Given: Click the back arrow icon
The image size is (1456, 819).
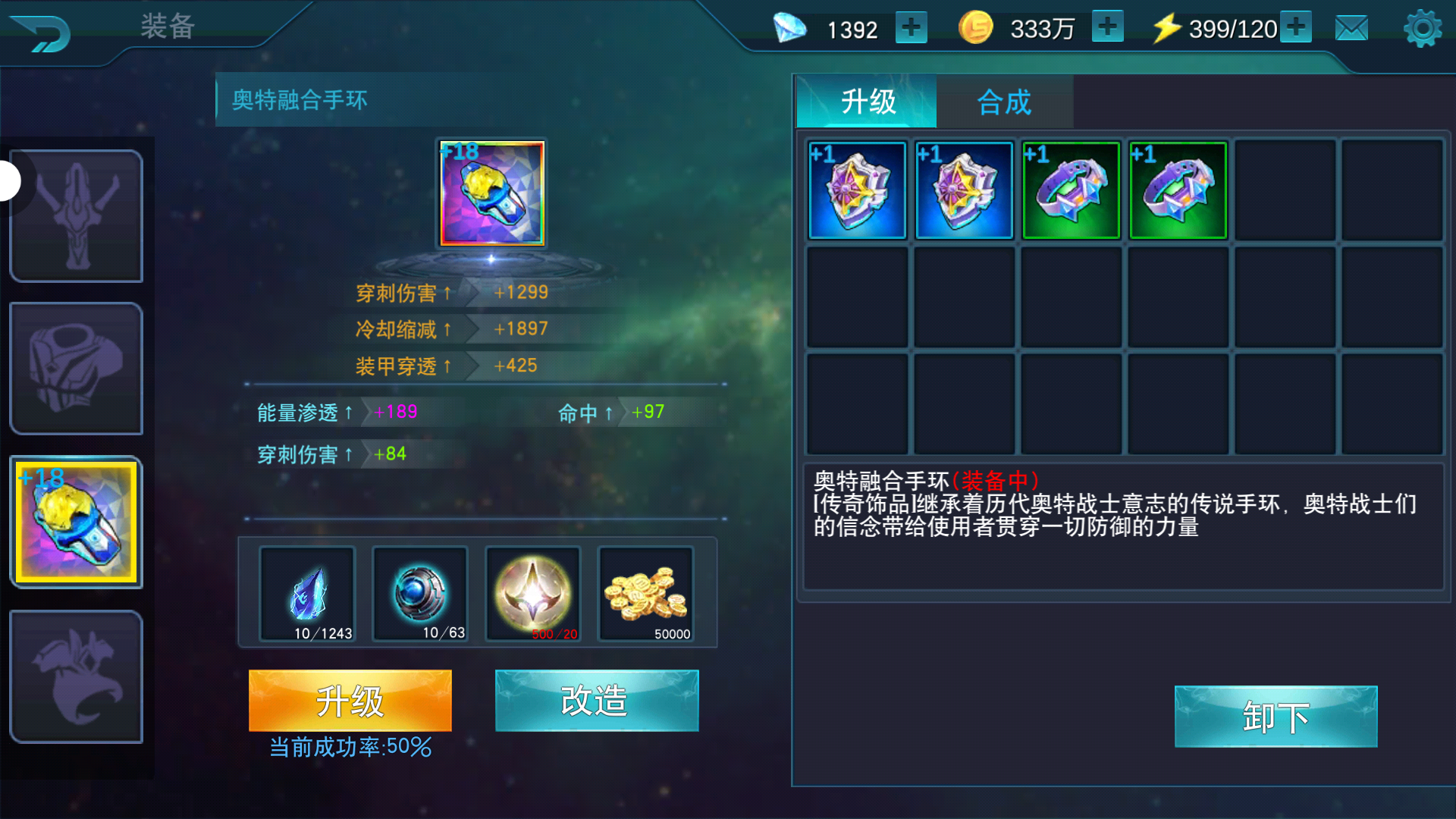Looking at the screenshot, I should [x=41, y=32].
